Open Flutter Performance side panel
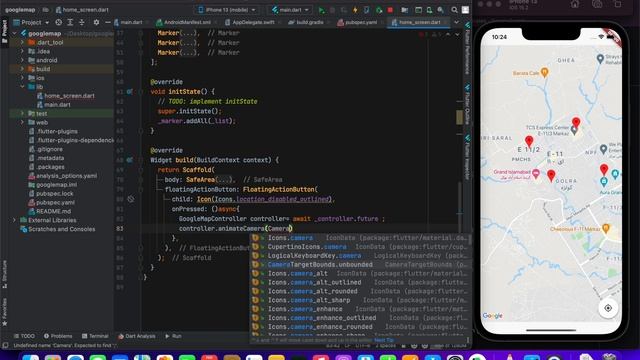 click(467, 49)
